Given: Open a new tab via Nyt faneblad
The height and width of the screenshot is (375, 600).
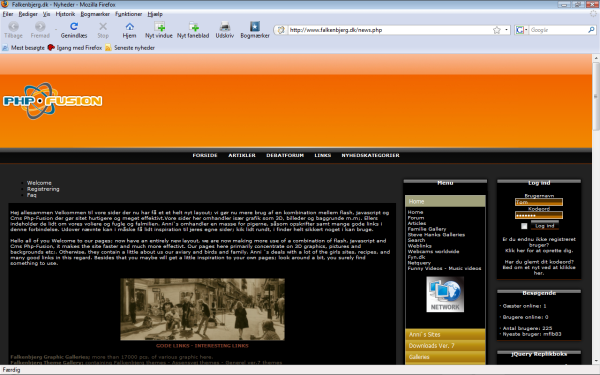Looking at the screenshot, I should [x=194, y=26].
